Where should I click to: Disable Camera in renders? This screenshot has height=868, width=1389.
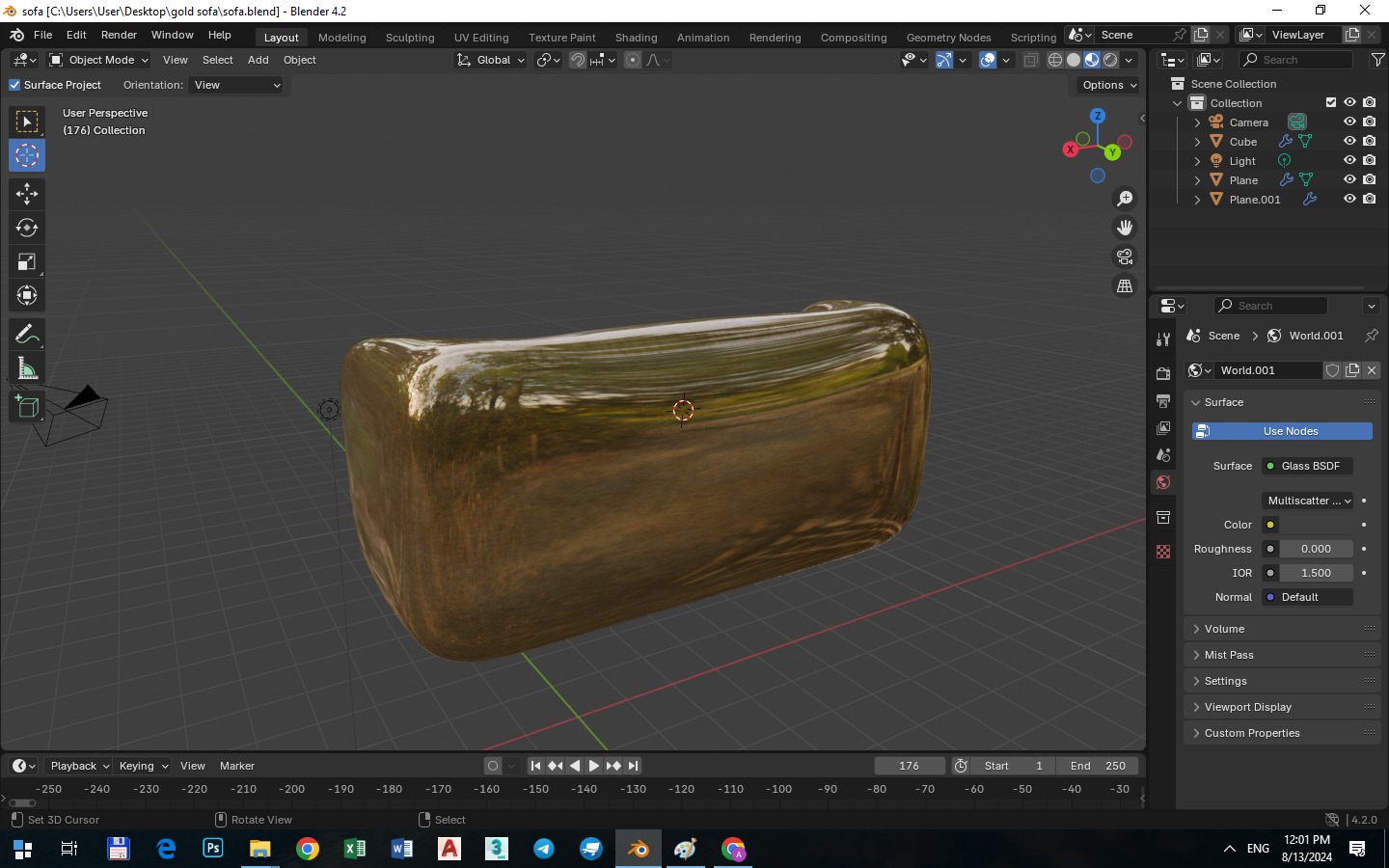1370,122
